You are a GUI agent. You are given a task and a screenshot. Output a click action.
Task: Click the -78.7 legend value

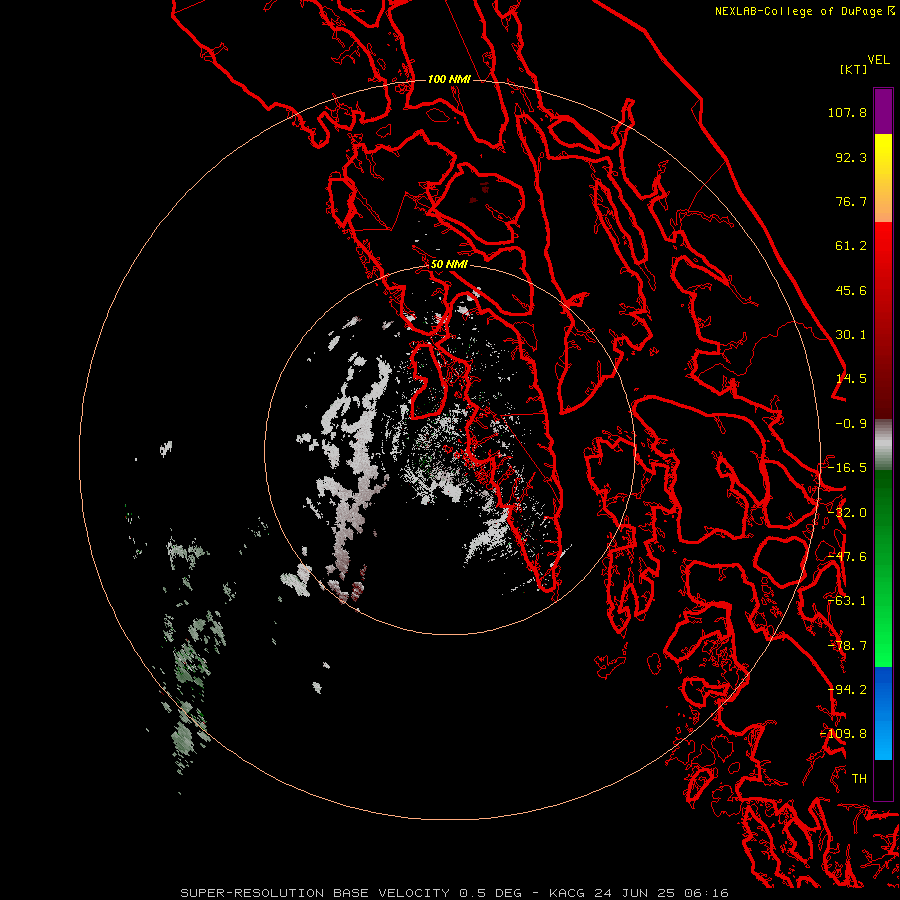pos(847,646)
